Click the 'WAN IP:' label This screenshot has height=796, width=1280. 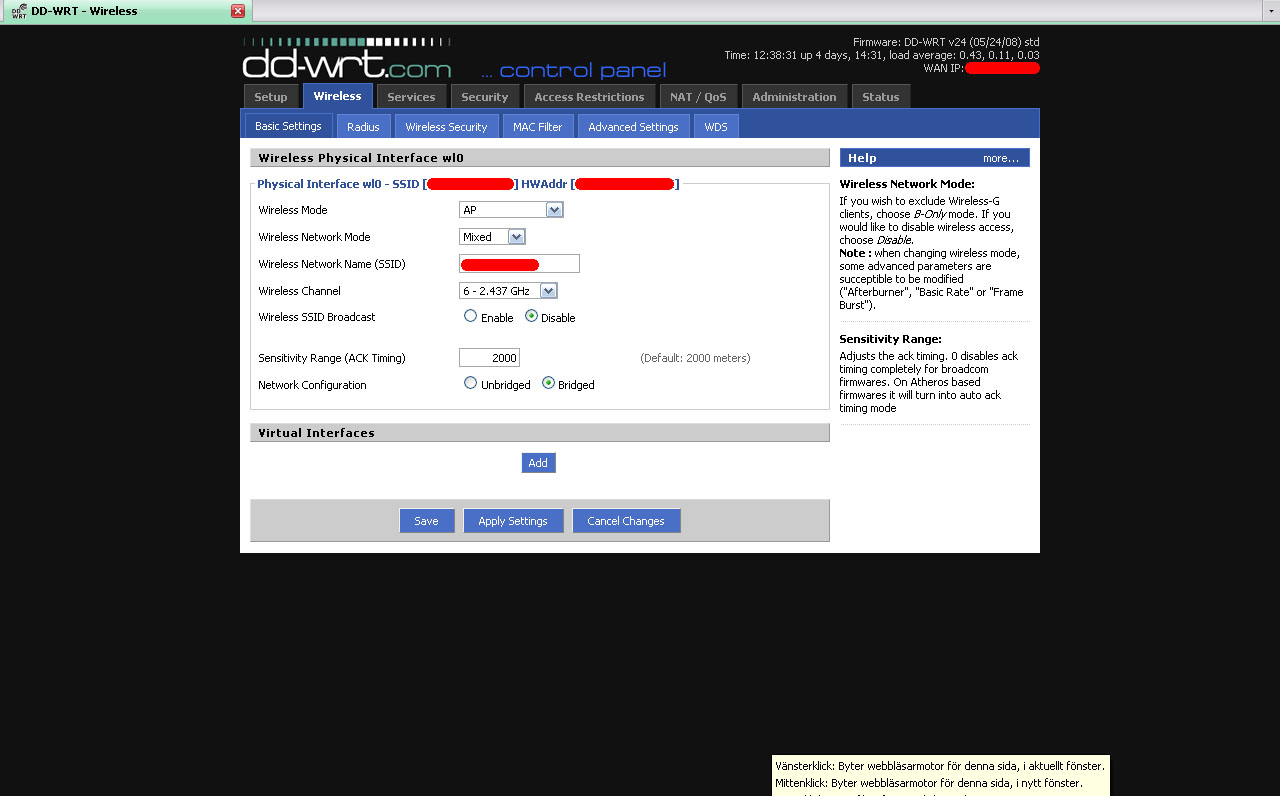(944, 68)
